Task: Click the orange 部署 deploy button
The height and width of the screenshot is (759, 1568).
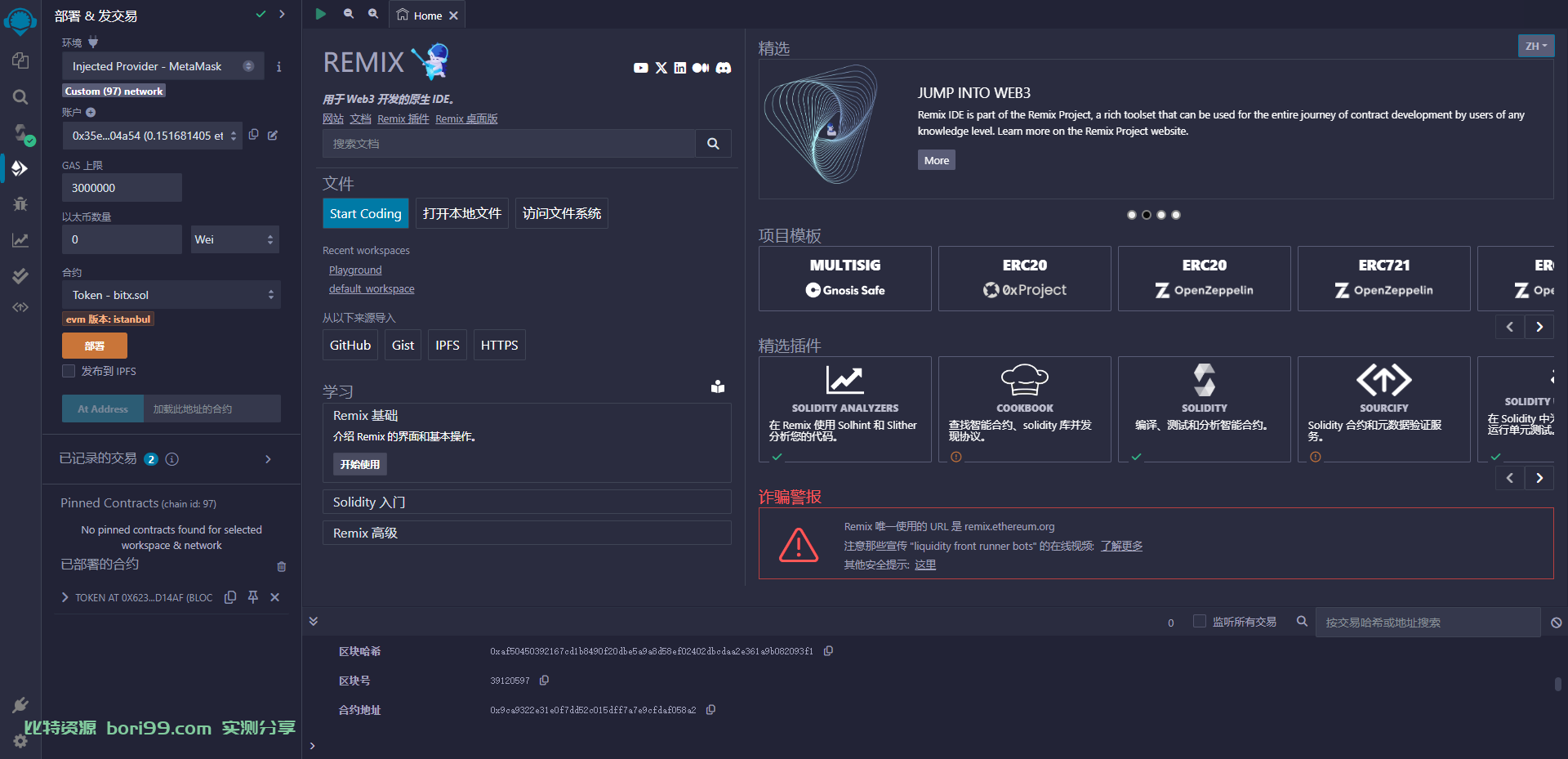Action: pos(95,346)
